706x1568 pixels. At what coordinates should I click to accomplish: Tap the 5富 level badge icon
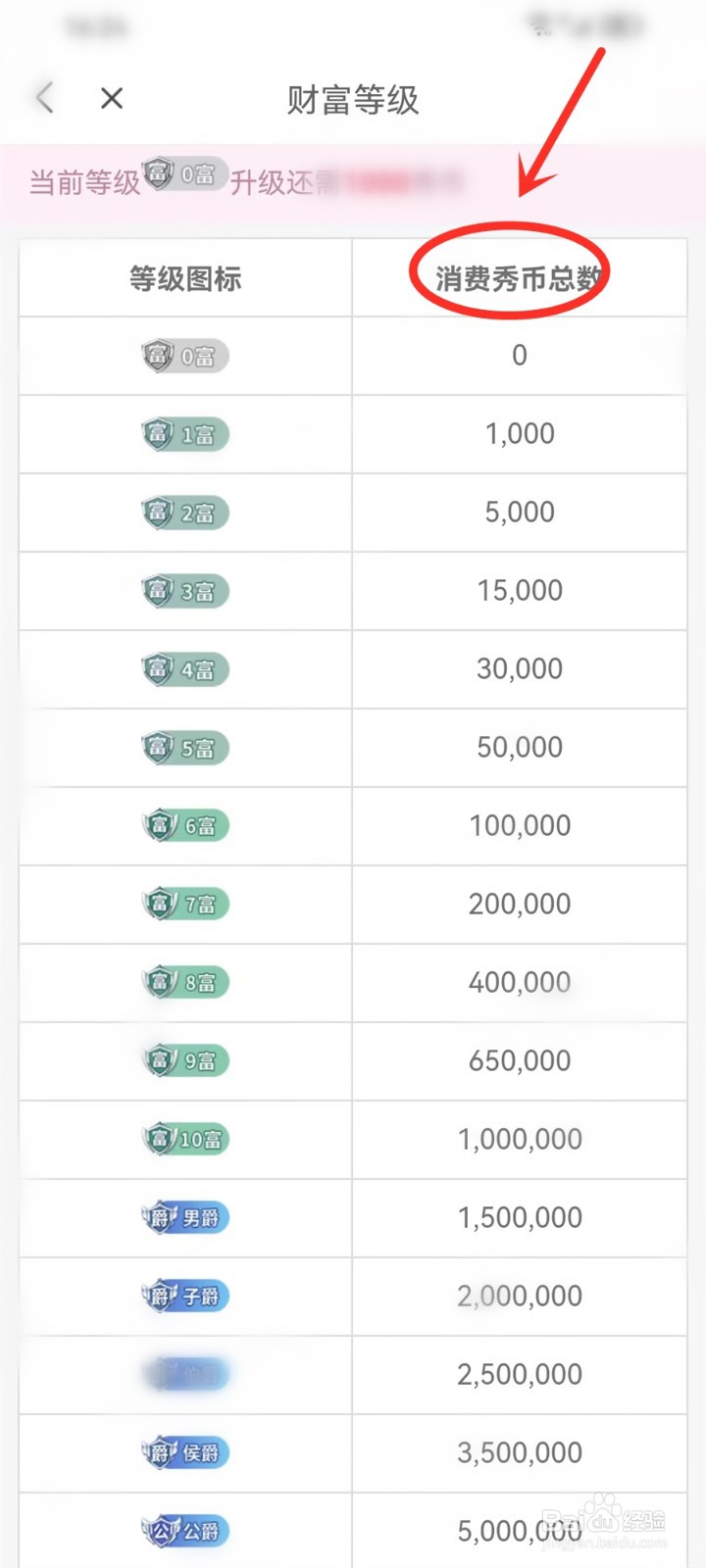185,748
